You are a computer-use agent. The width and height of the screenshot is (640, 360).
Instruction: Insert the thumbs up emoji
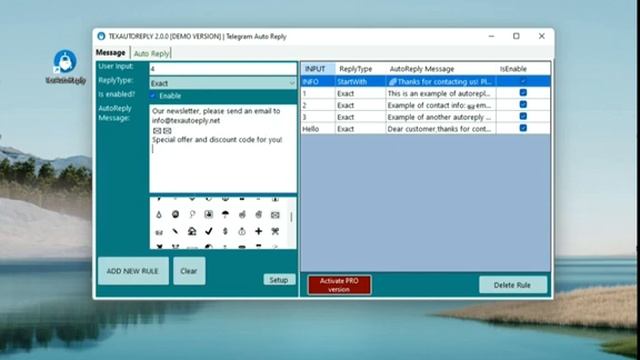pos(242,215)
